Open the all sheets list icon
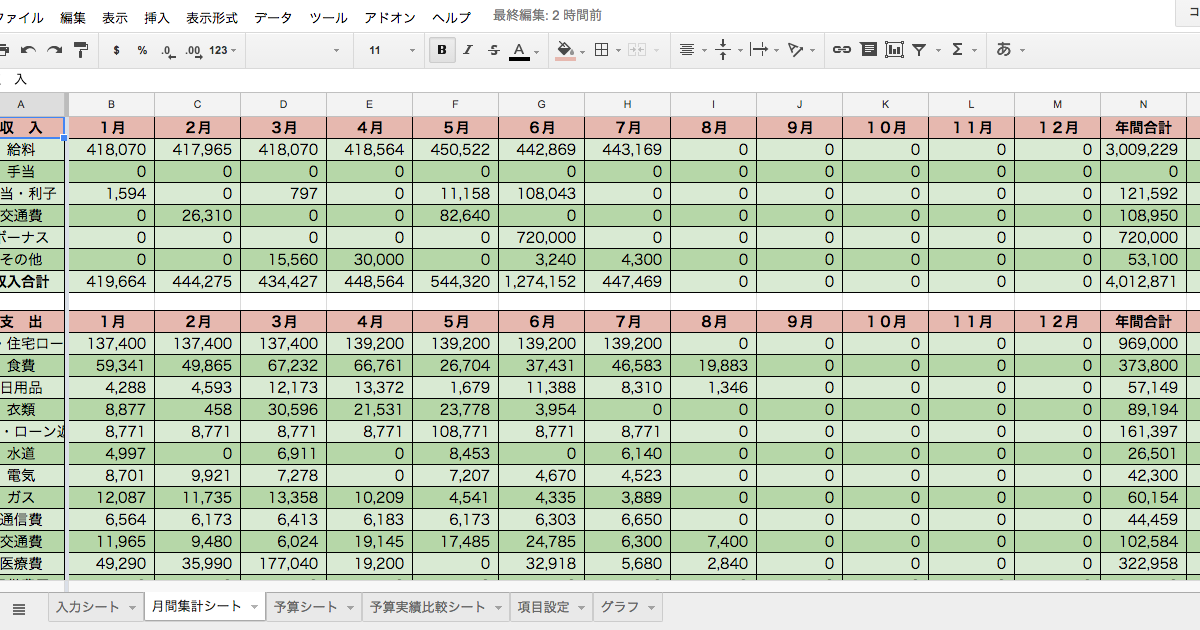1200x630 pixels. click(x=19, y=608)
